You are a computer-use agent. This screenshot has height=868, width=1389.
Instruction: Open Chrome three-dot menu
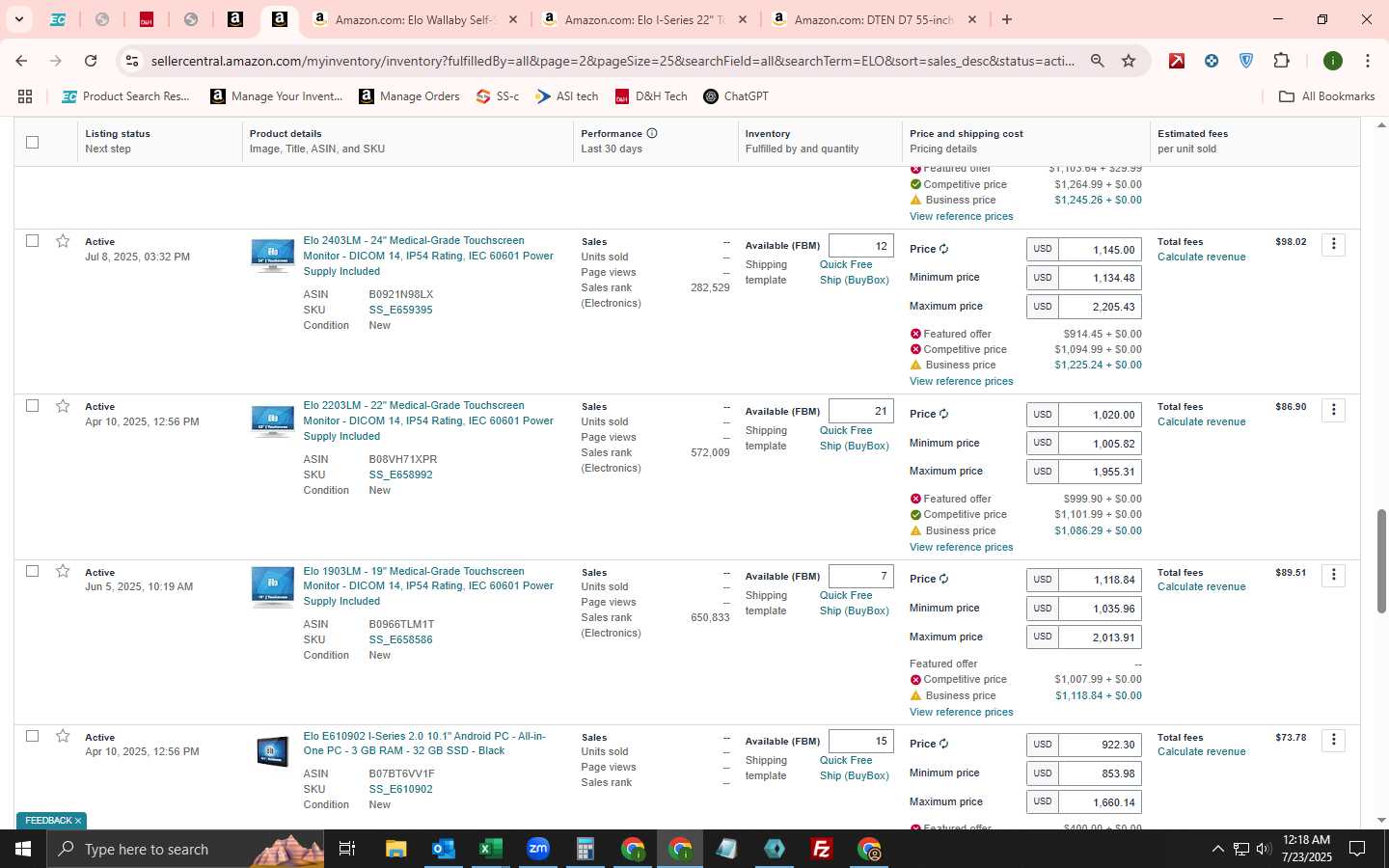(x=1368, y=61)
